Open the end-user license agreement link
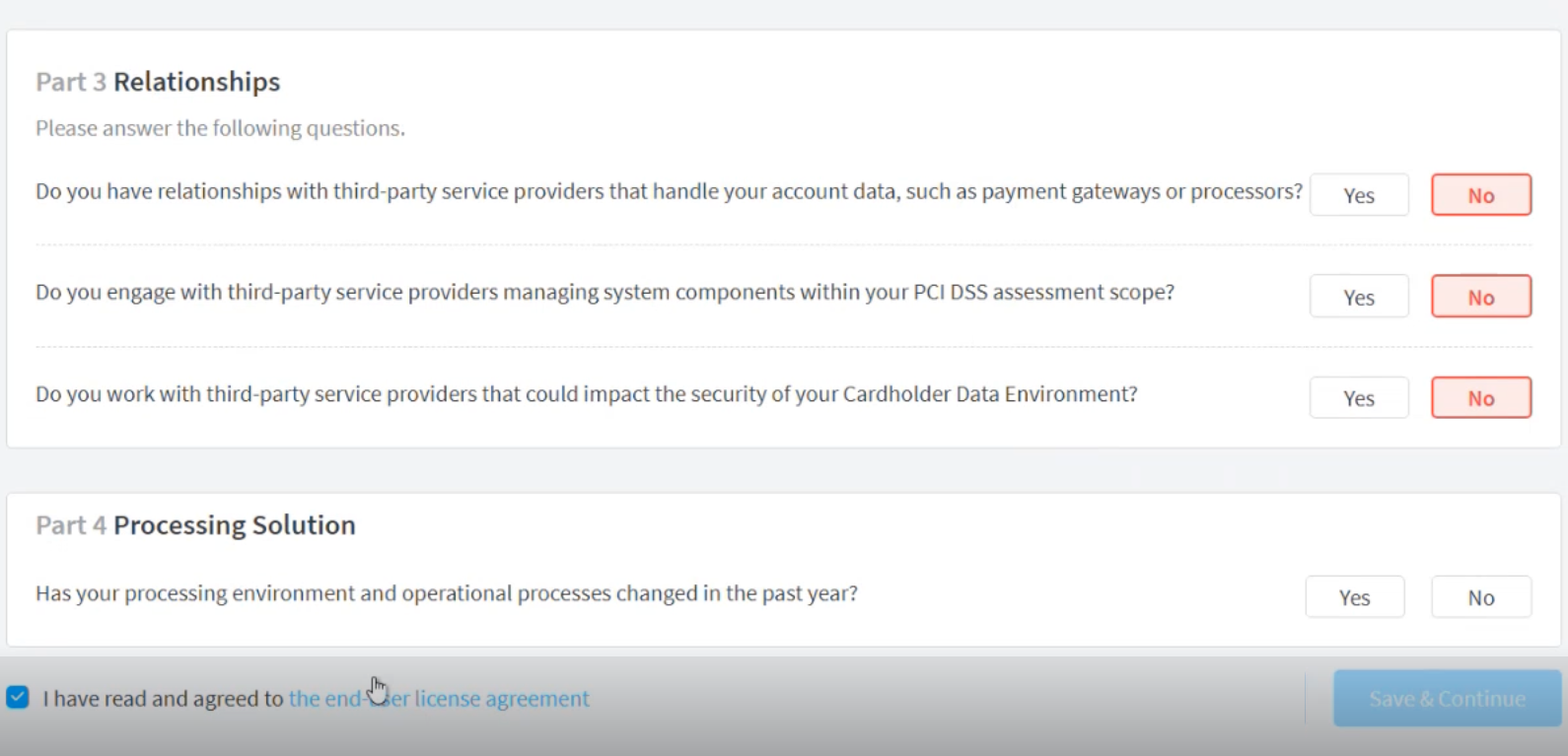 coord(439,699)
